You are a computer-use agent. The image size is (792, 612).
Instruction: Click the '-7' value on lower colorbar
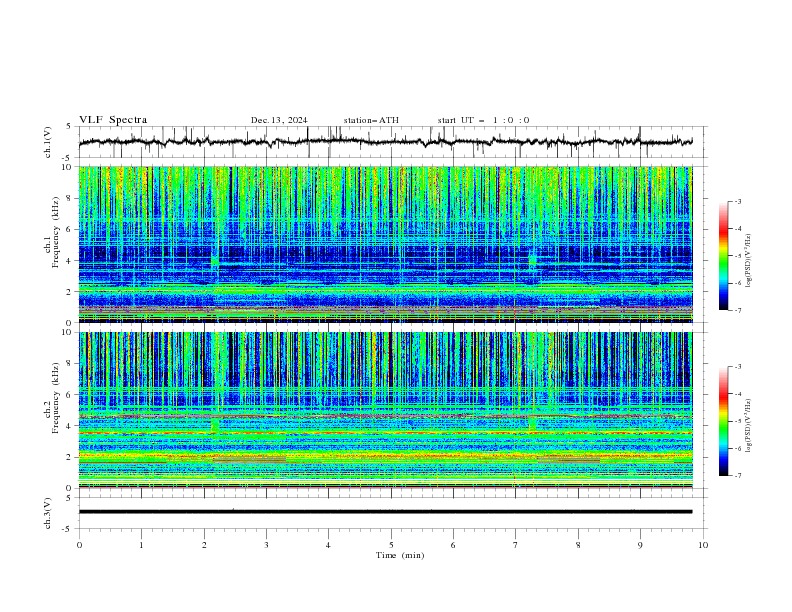pyautogui.click(x=737, y=476)
